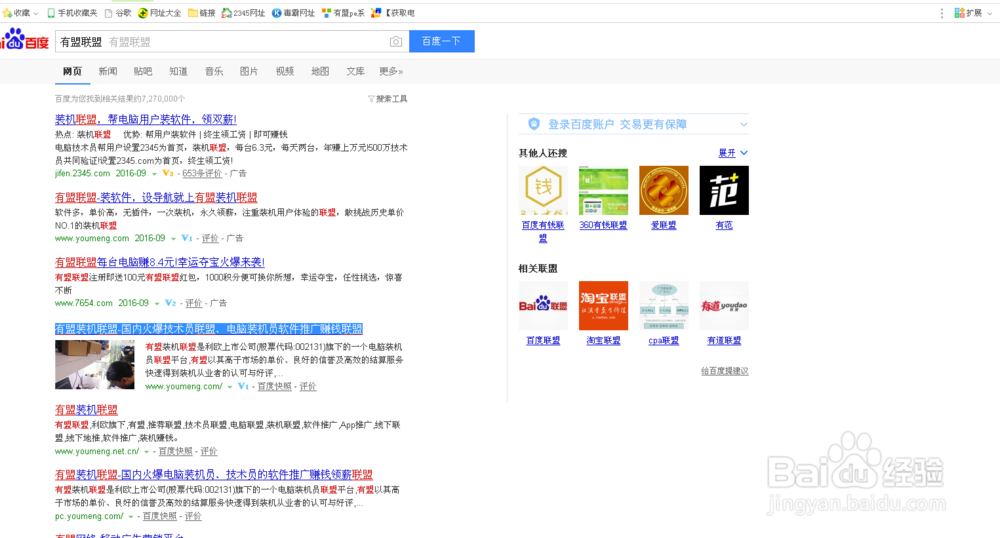Open the 有范 black logo thumbnail

[724, 190]
